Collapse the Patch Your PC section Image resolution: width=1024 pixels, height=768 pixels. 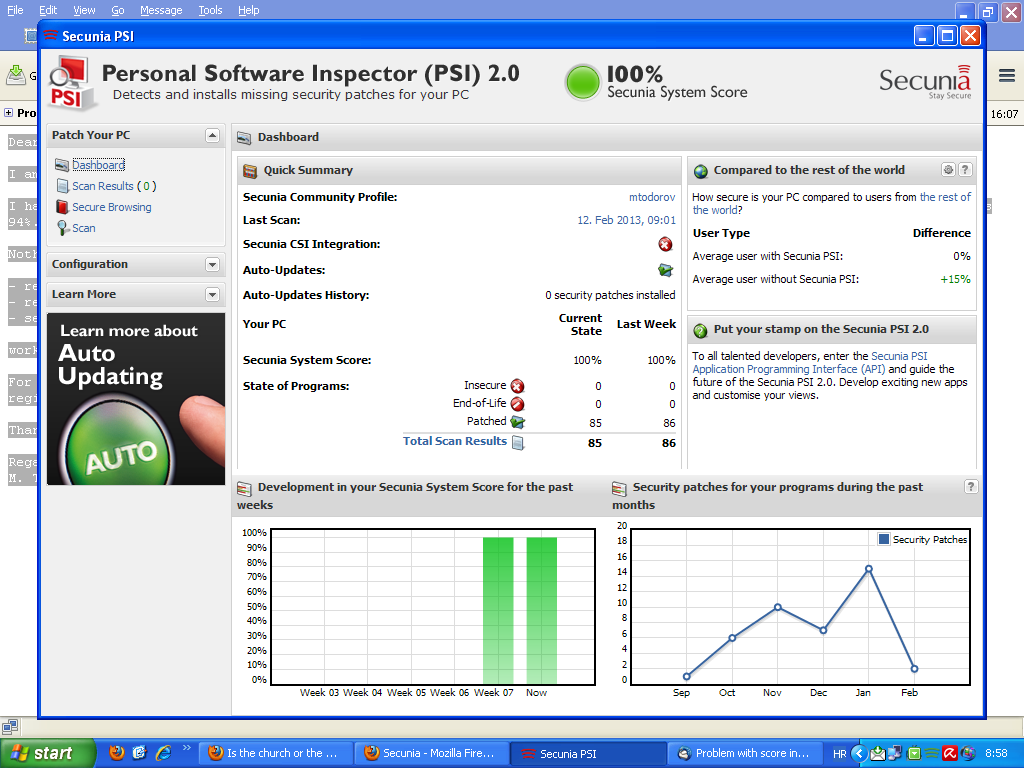tap(212, 135)
